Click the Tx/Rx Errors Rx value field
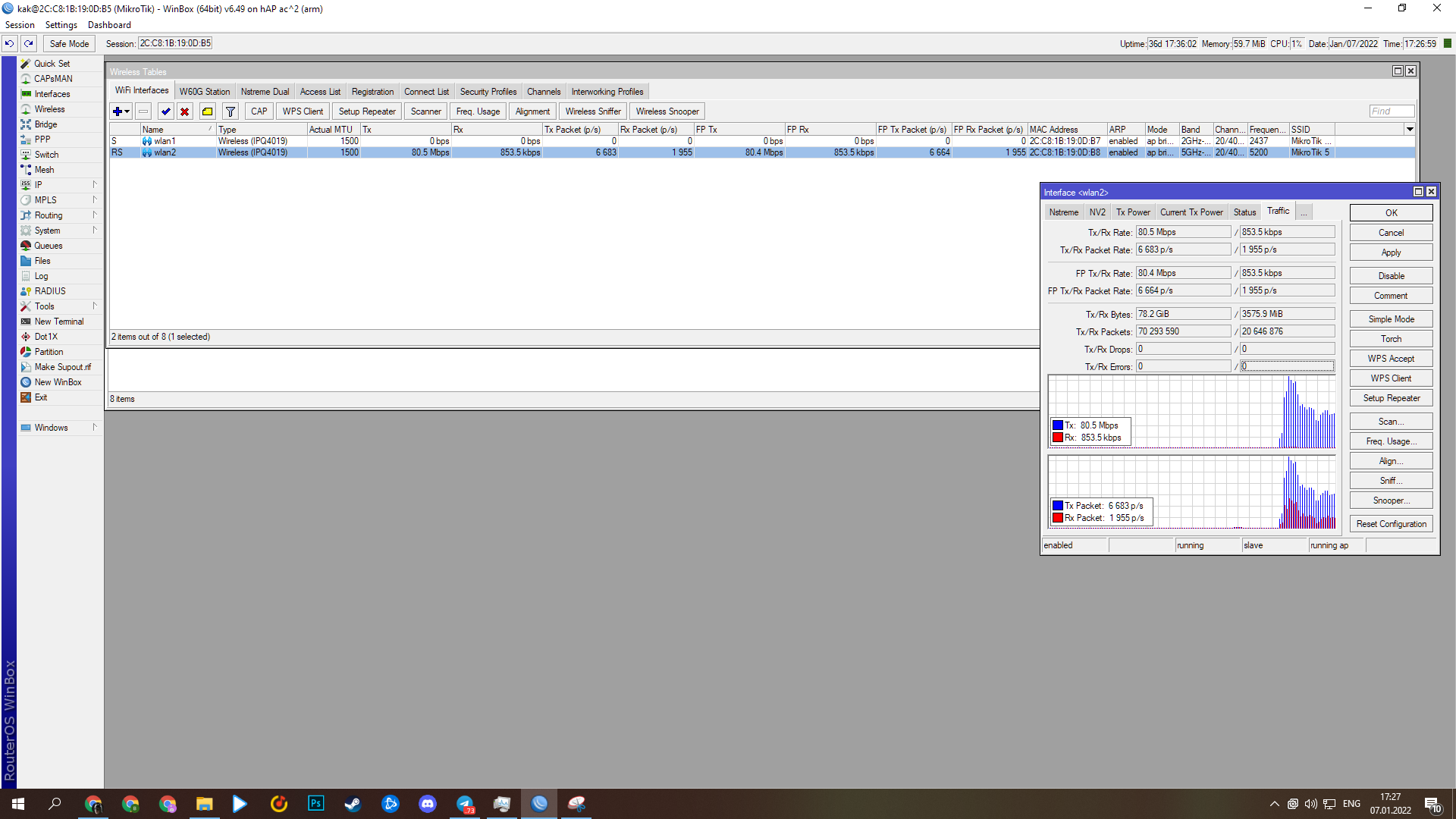The image size is (1456, 819). (1287, 366)
